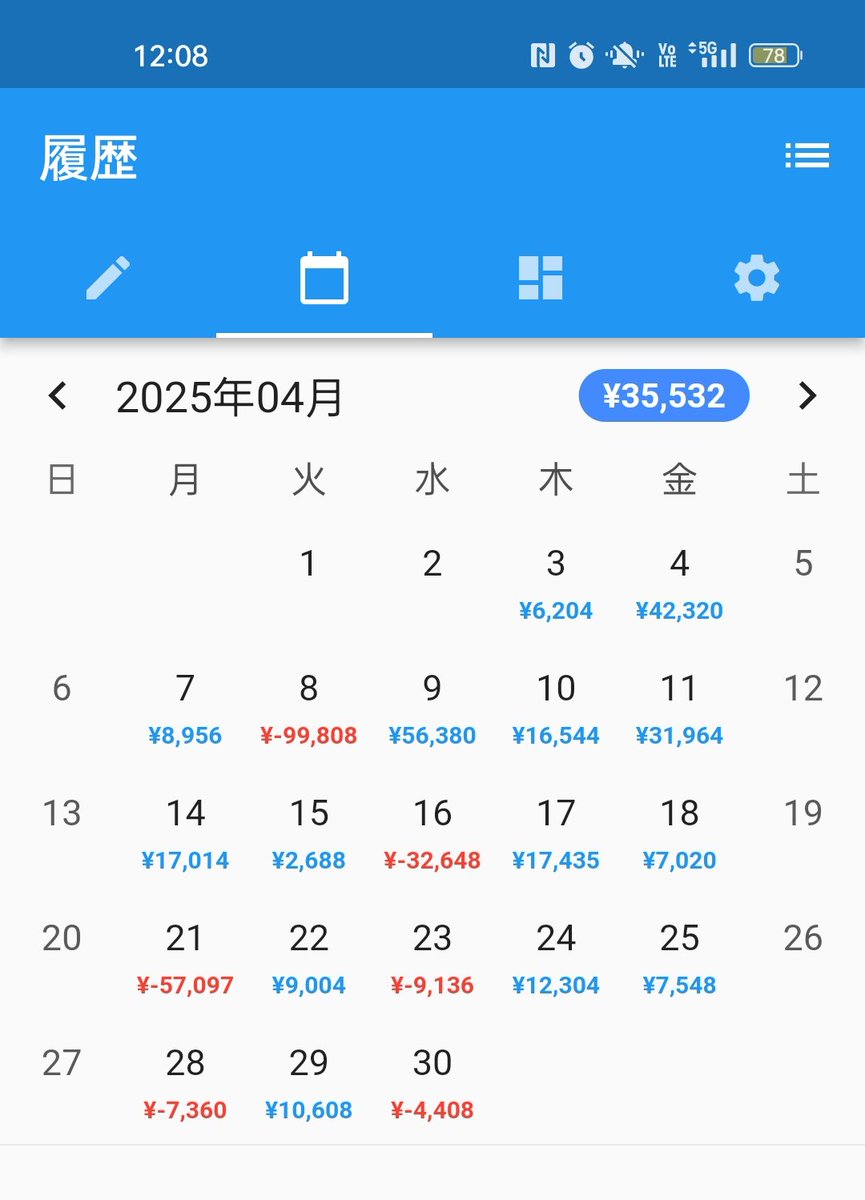This screenshot has width=865, height=1200.
Task: Open the 2025年04月 month selector
Action: (x=230, y=396)
